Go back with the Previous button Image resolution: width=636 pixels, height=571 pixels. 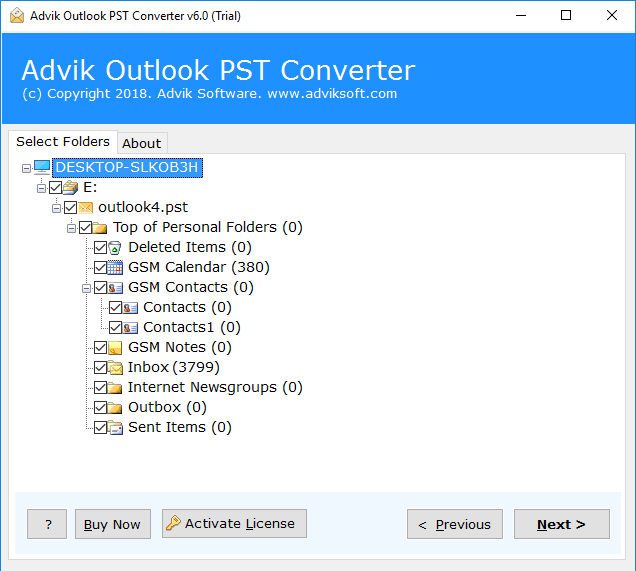[x=455, y=524]
